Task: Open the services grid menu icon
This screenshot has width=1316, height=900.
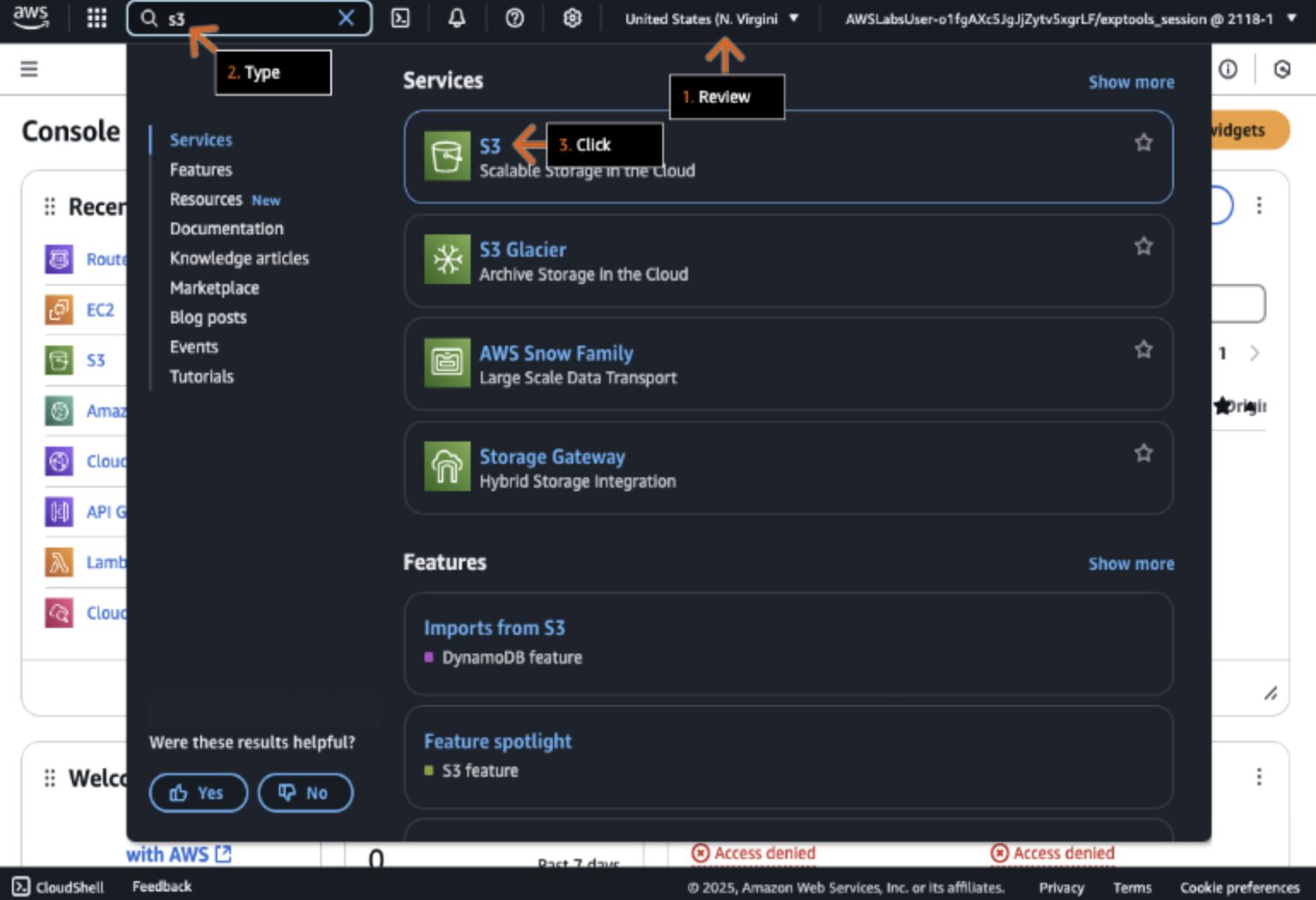Action: (97, 18)
